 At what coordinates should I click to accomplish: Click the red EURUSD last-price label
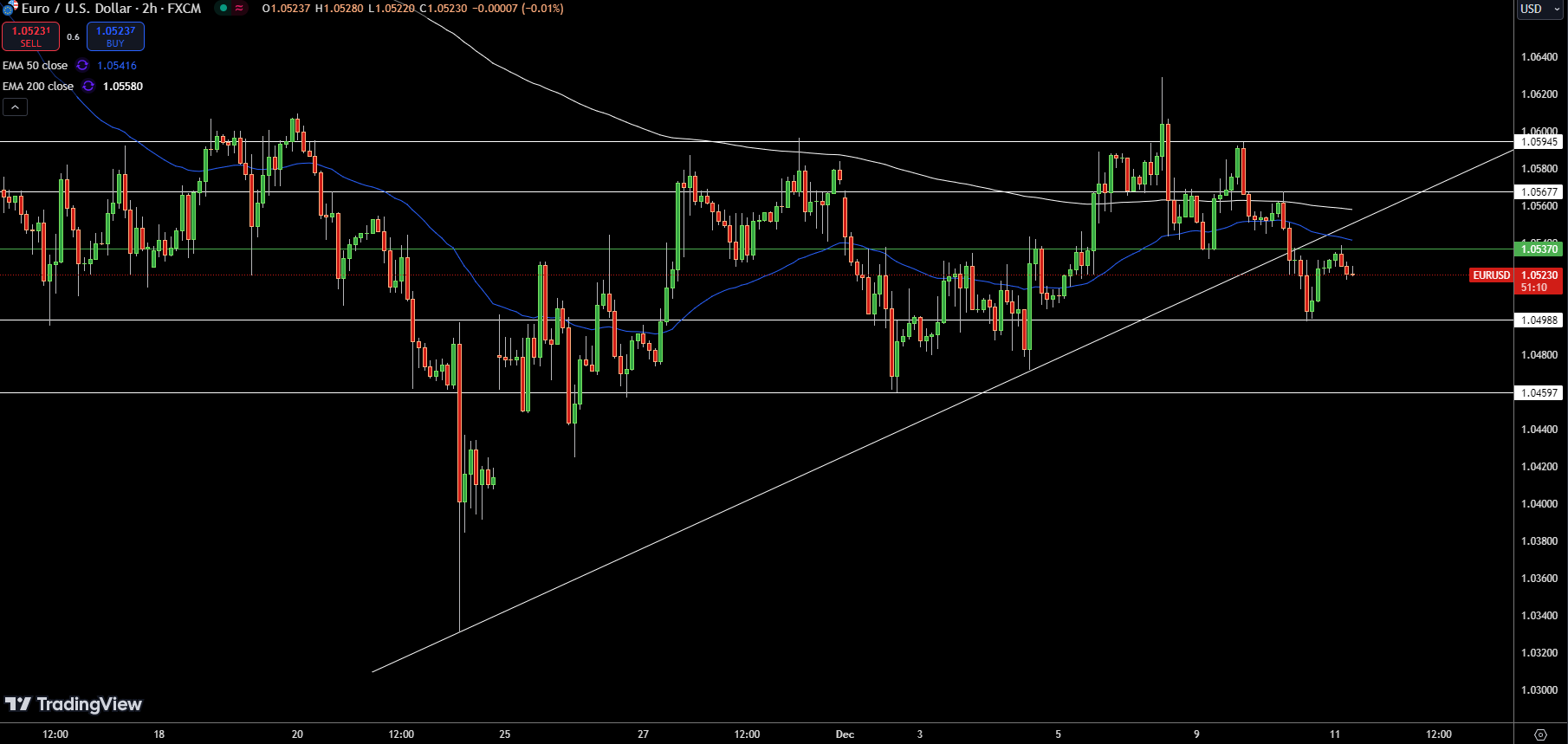(x=1491, y=275)
